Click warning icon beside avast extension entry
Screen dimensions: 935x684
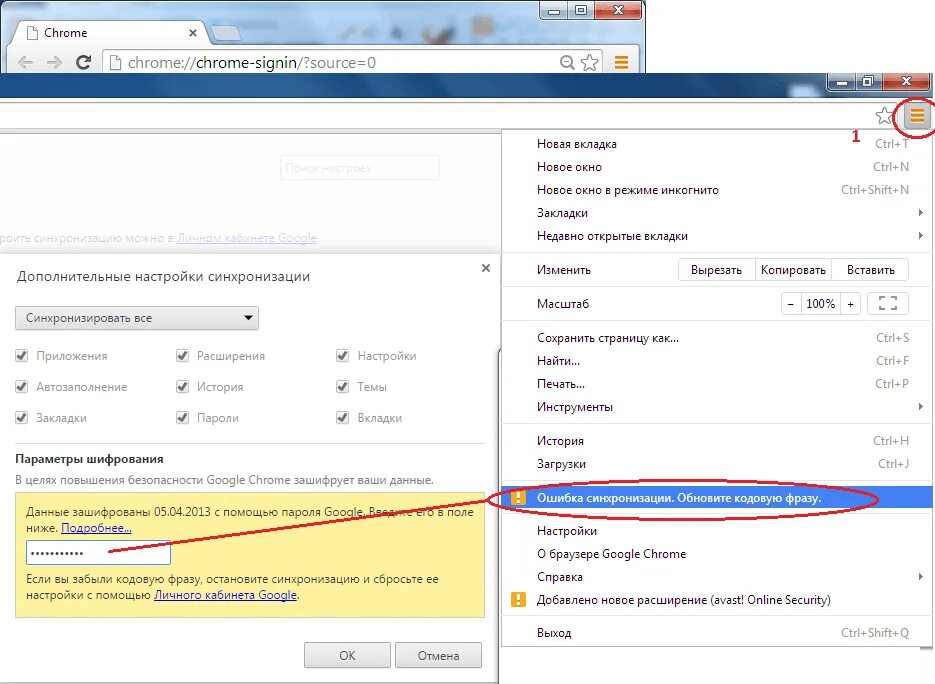[518, 599]
